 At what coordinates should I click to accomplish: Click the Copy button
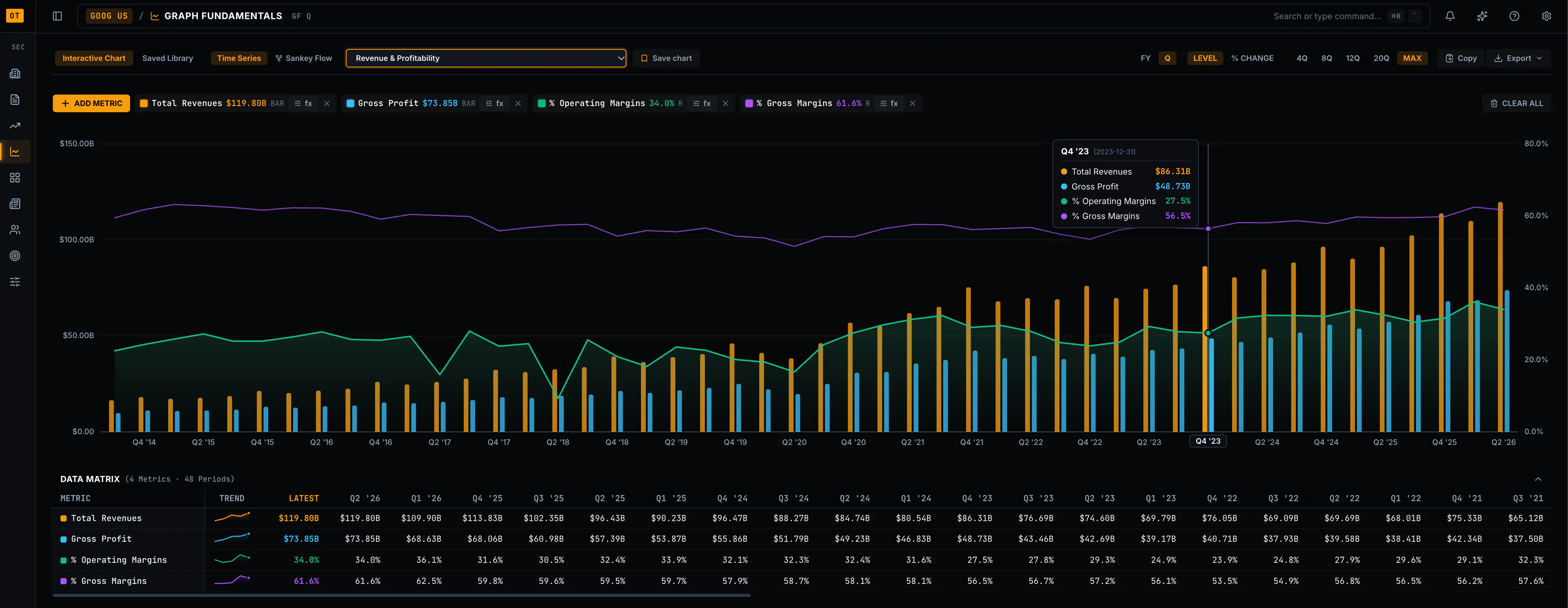pyautogui.click(x=1462, y=59)
